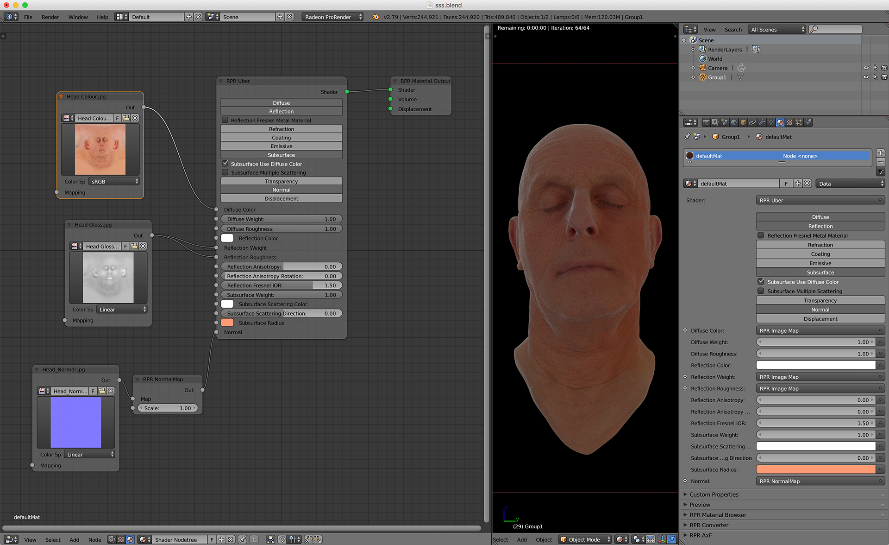
Task: Open the Texture properties tab icon
Action: (789, 122)
